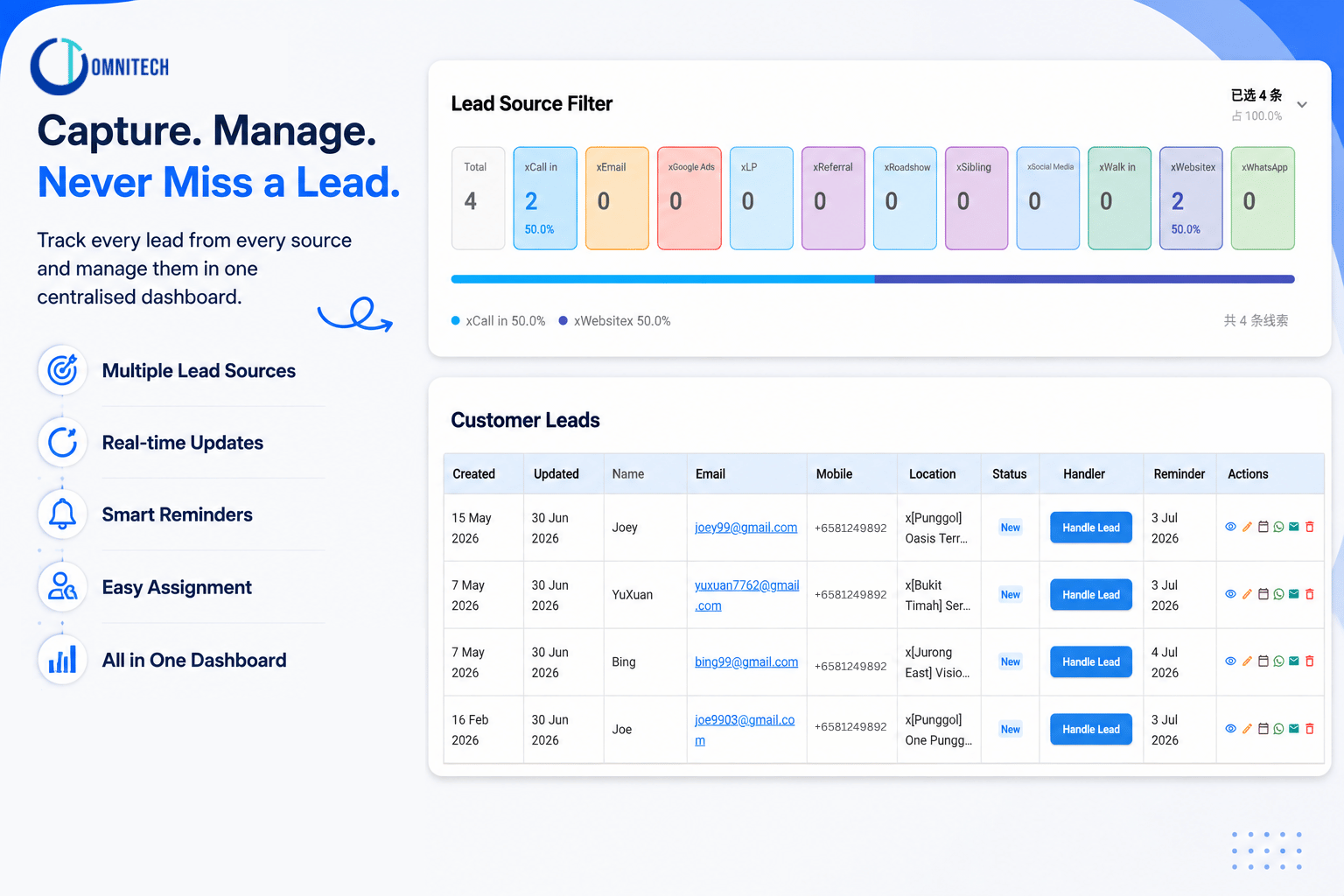
Task: Open the calendar icon in Joe's row
Action: pyautogui.click(x=1263, y=729)
